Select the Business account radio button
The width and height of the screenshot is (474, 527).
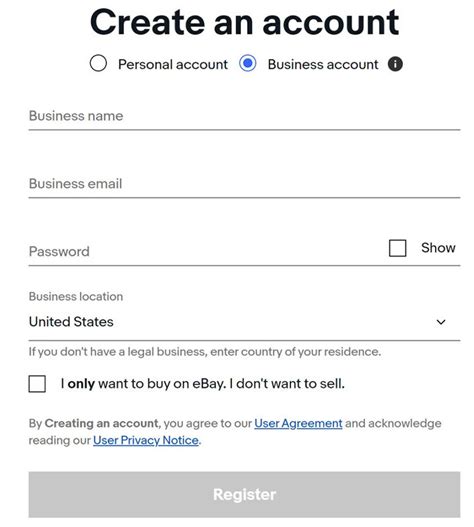247,63
